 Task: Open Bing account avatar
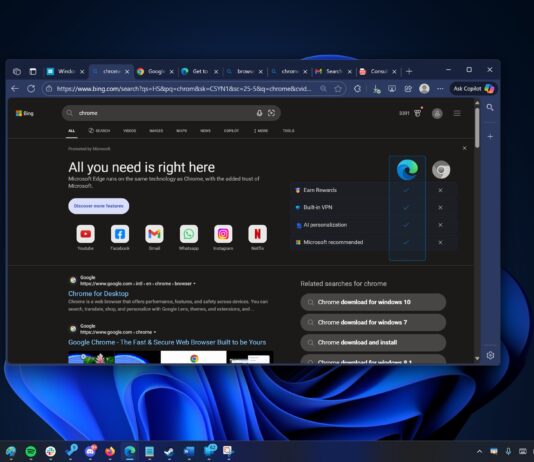437,113
